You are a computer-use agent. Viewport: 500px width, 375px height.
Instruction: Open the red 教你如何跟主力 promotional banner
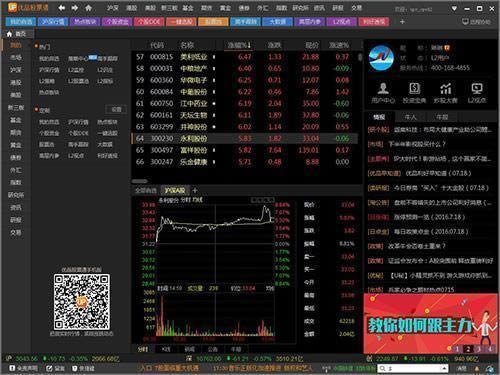tap(430, 323)
